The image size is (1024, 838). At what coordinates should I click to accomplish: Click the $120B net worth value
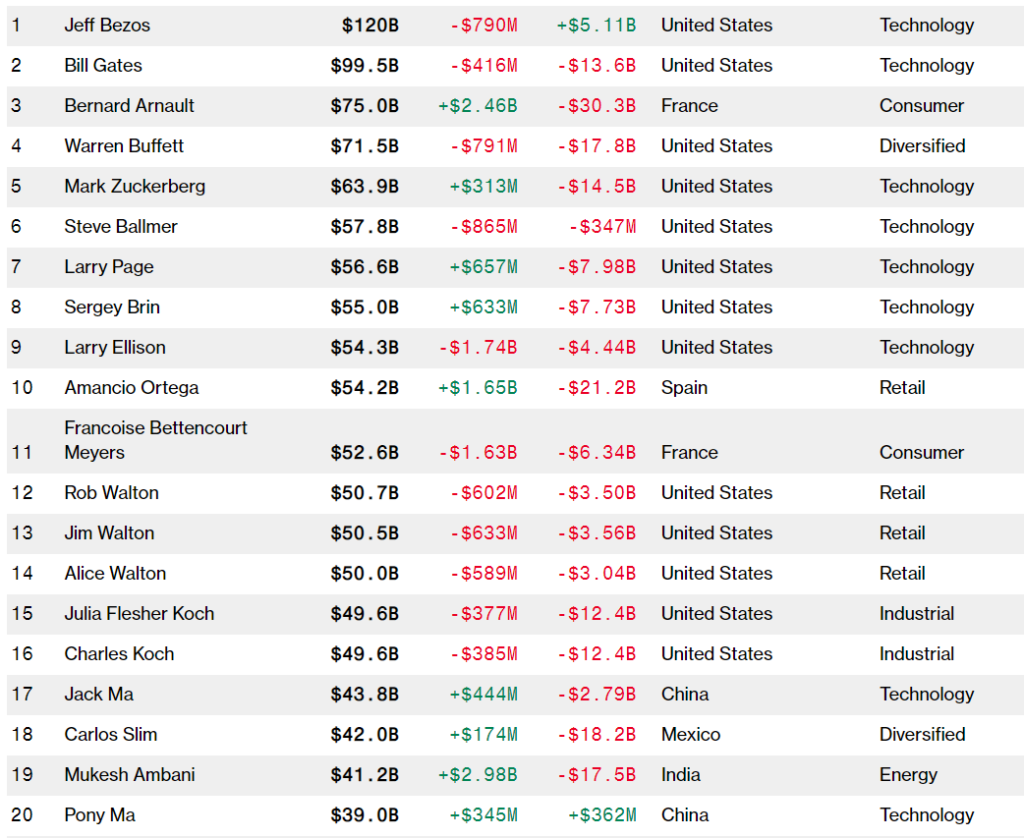[369, 25]
